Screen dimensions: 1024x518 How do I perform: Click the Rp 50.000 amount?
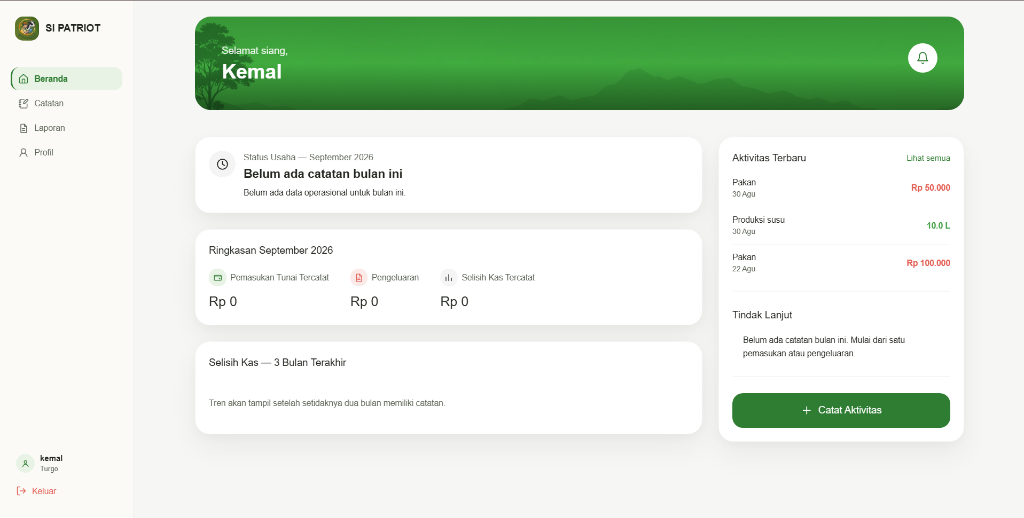tap(931, 188)
